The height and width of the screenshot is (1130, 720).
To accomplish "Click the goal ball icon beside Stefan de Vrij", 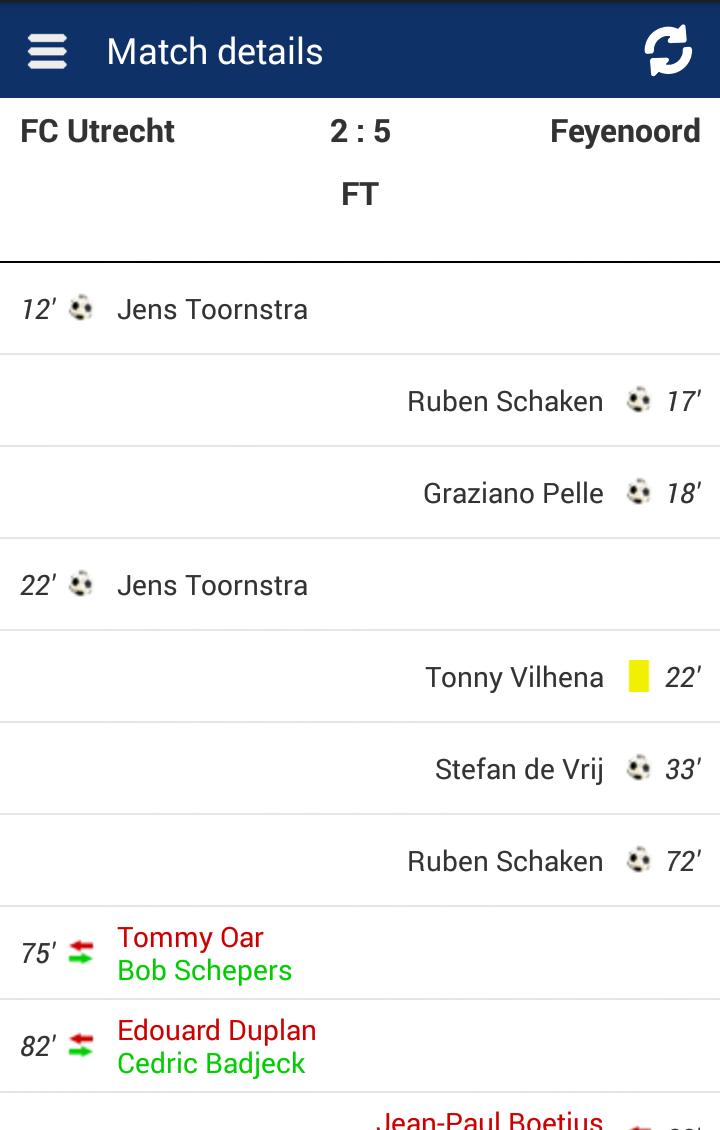I will pyautogui.click(x=638, y=769).
